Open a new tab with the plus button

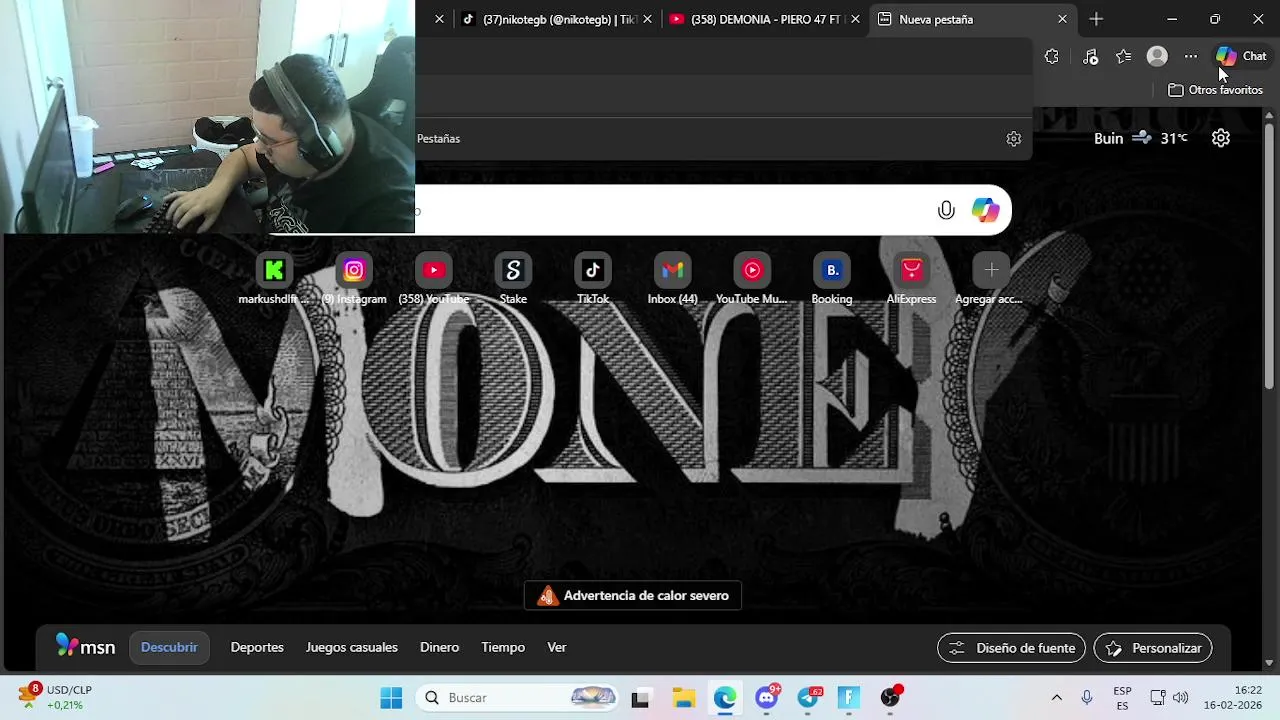[1096, 19]
